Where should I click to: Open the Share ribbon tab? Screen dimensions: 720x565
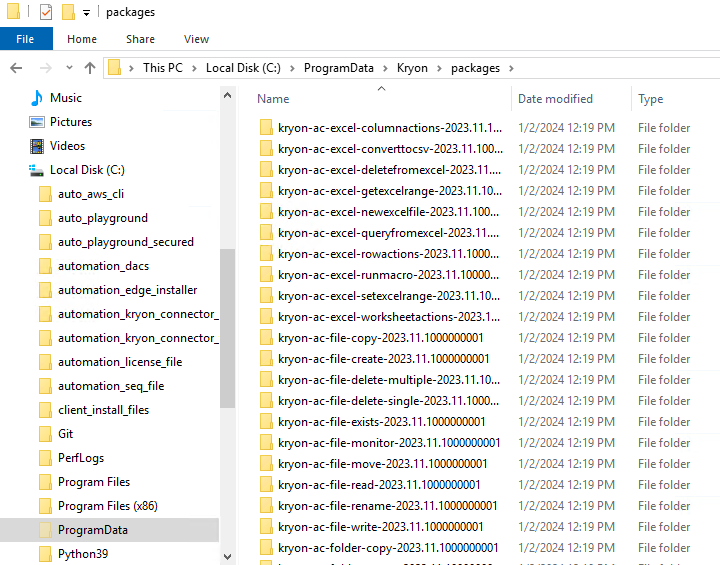tap(140, 39)
